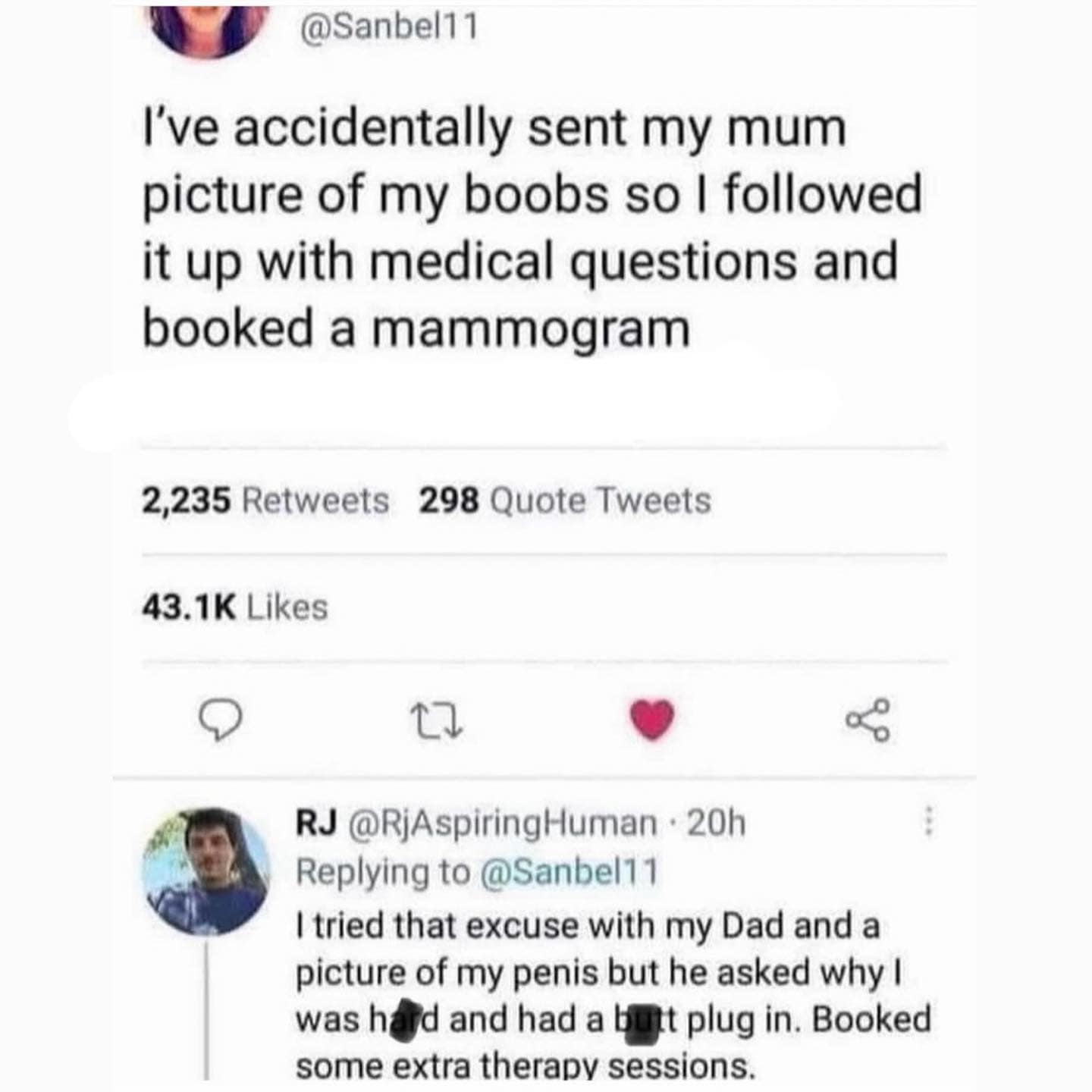1092x1092 pixels.
Task: Open the @Sanbel11 handle at the top
Action: 389,27
